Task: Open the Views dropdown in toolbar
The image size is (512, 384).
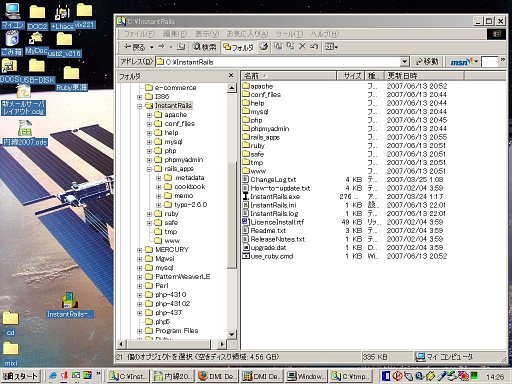Action: click(331, 47)
